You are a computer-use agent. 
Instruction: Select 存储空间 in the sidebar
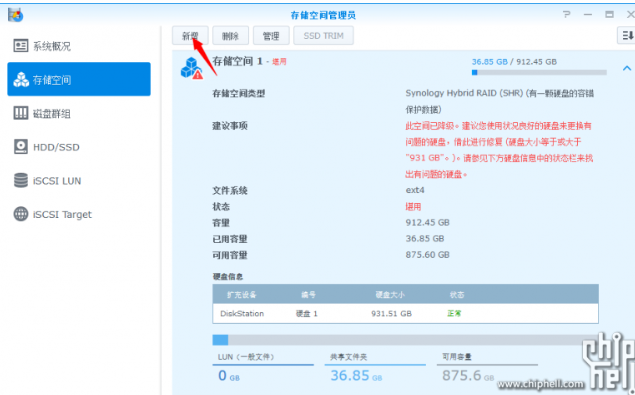(x=79, y=79)
